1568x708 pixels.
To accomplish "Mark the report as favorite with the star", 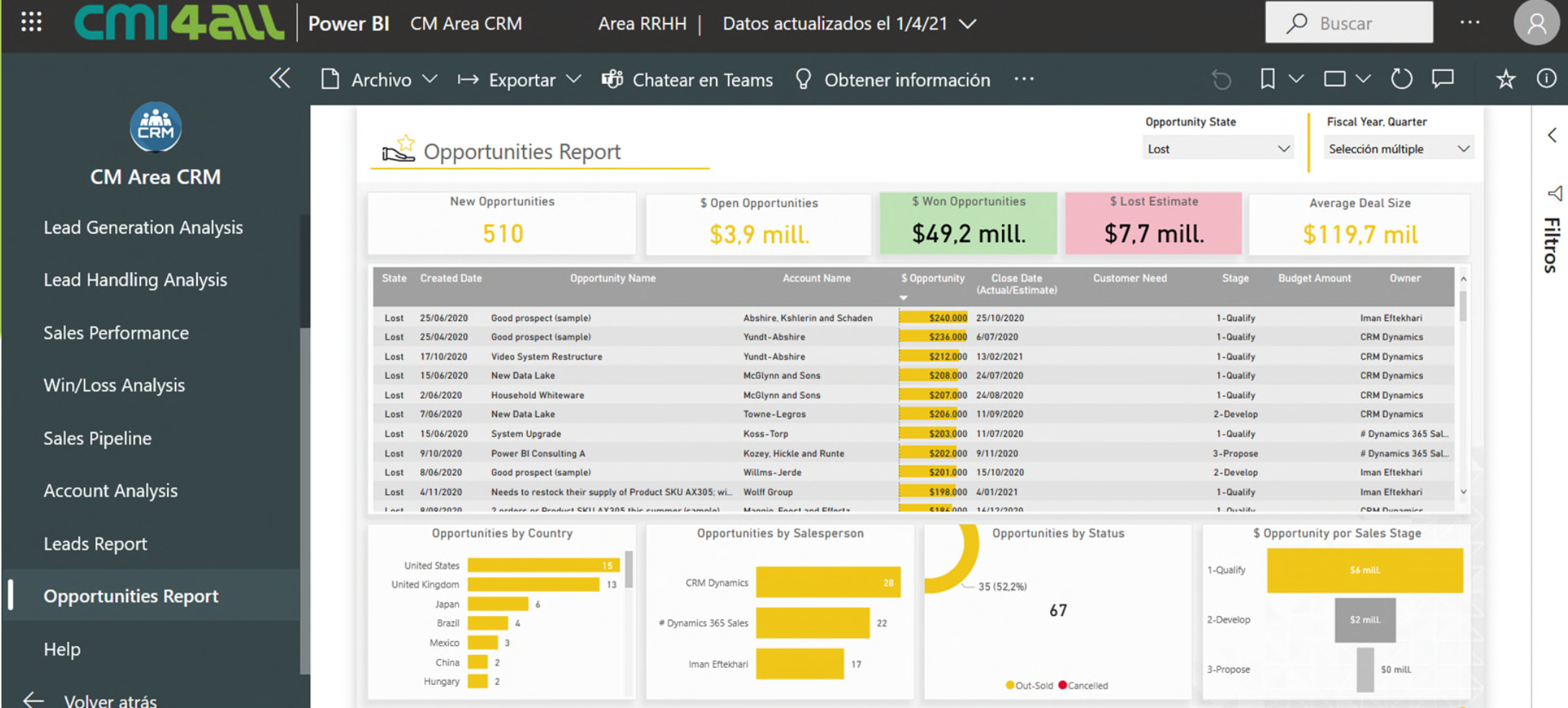I will point(1505,79).
